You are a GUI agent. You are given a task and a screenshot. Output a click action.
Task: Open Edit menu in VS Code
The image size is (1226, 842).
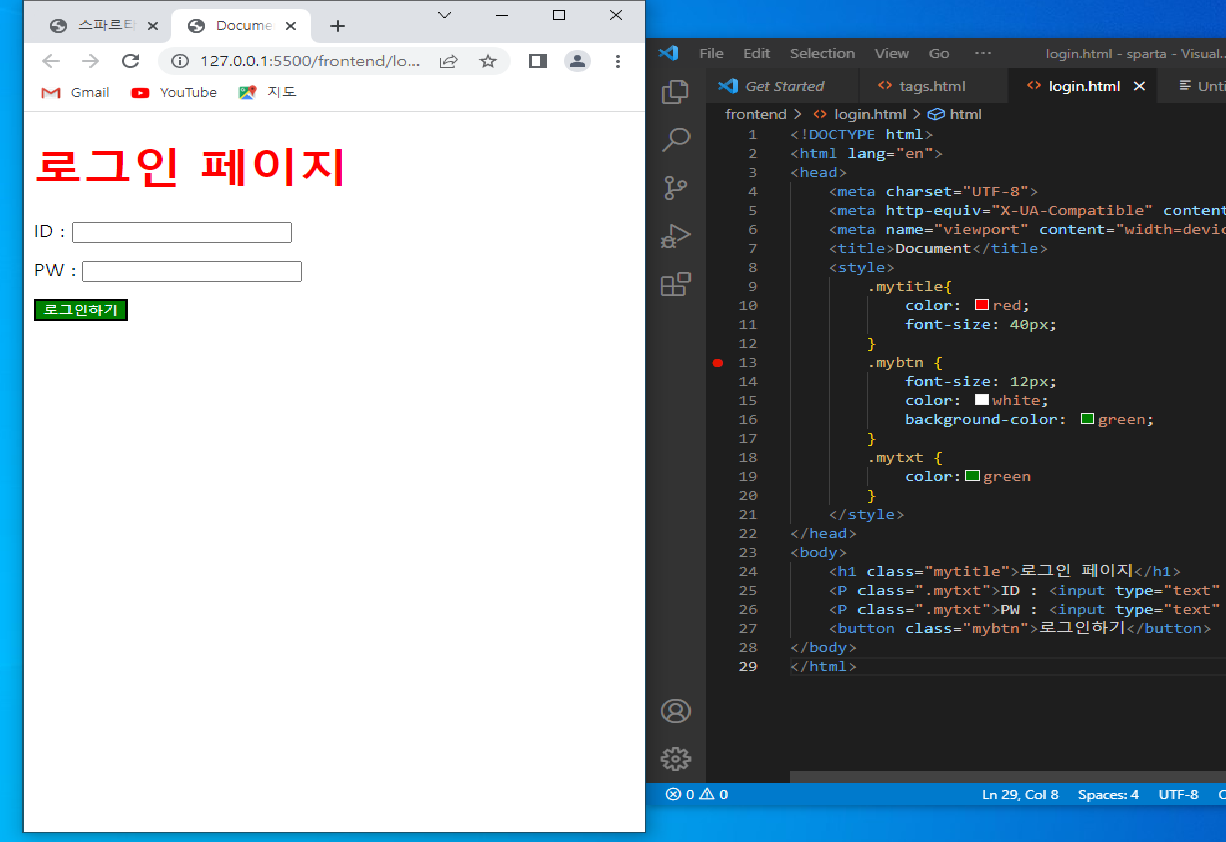point(757,53)
